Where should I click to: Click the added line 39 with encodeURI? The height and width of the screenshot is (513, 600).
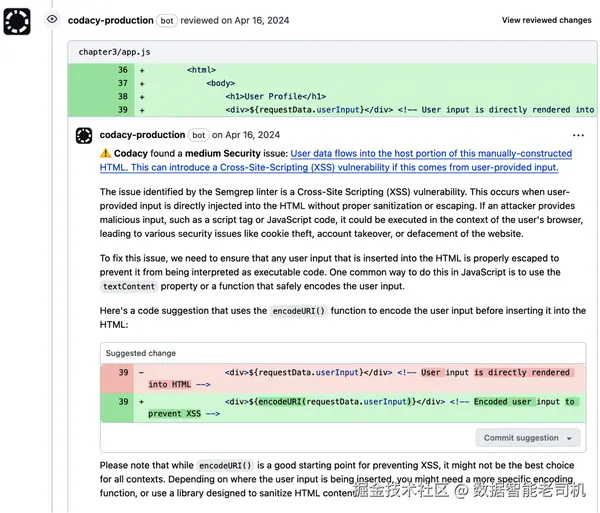pyautogui.click(x=343, y=408)
